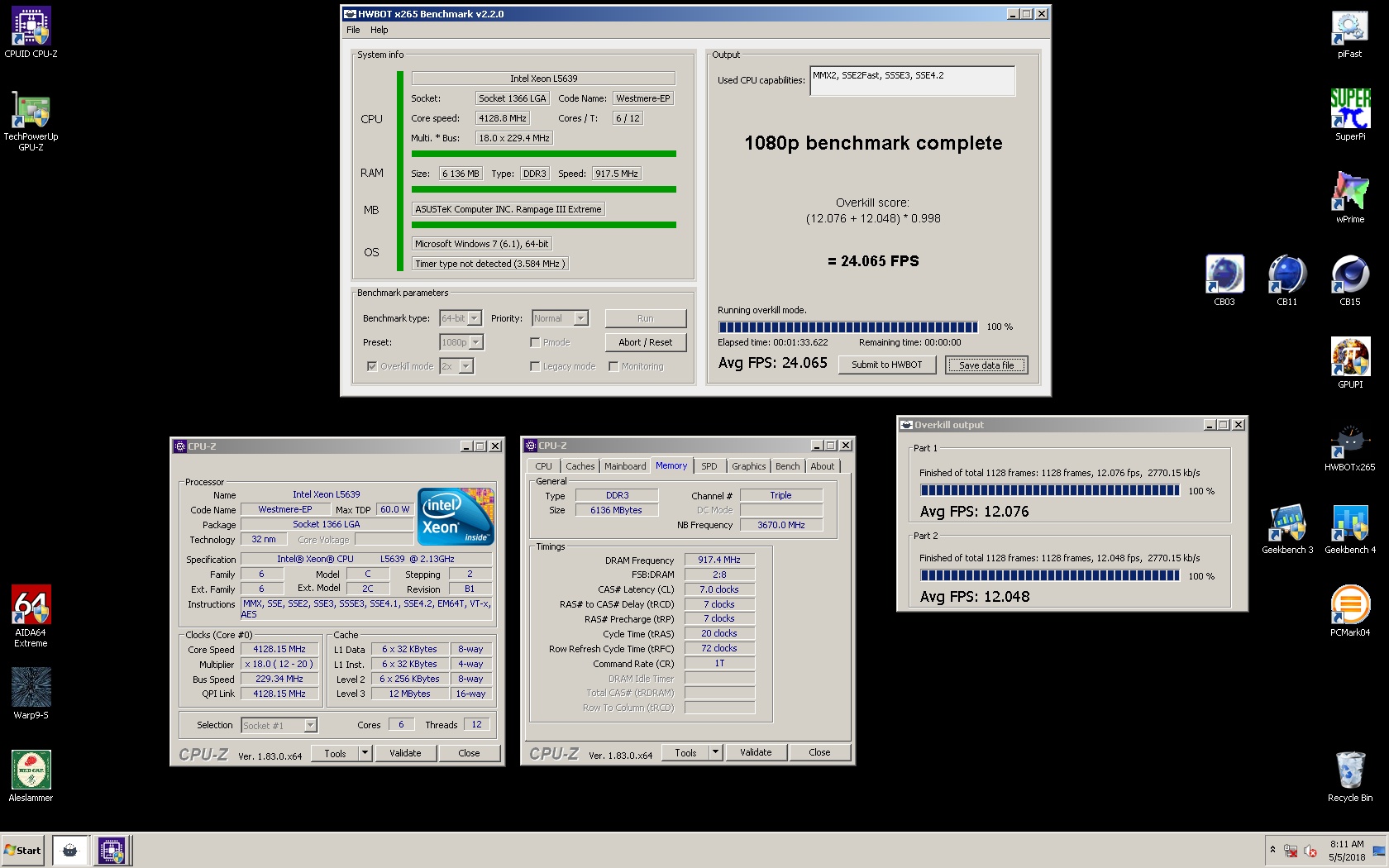
Task: Click the Part 2 overkill progress bar
Action: [1050, 575]
